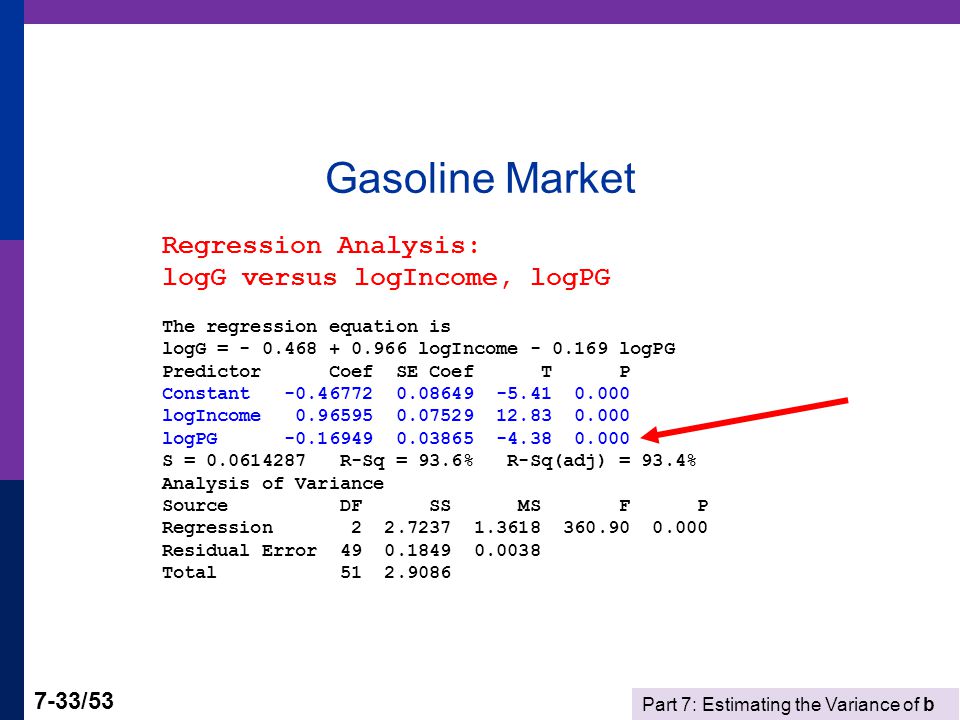The height and width of the screenshot is (720, 960).
Task: Click the P value in the blue logPG row
Action: (602, 438)
